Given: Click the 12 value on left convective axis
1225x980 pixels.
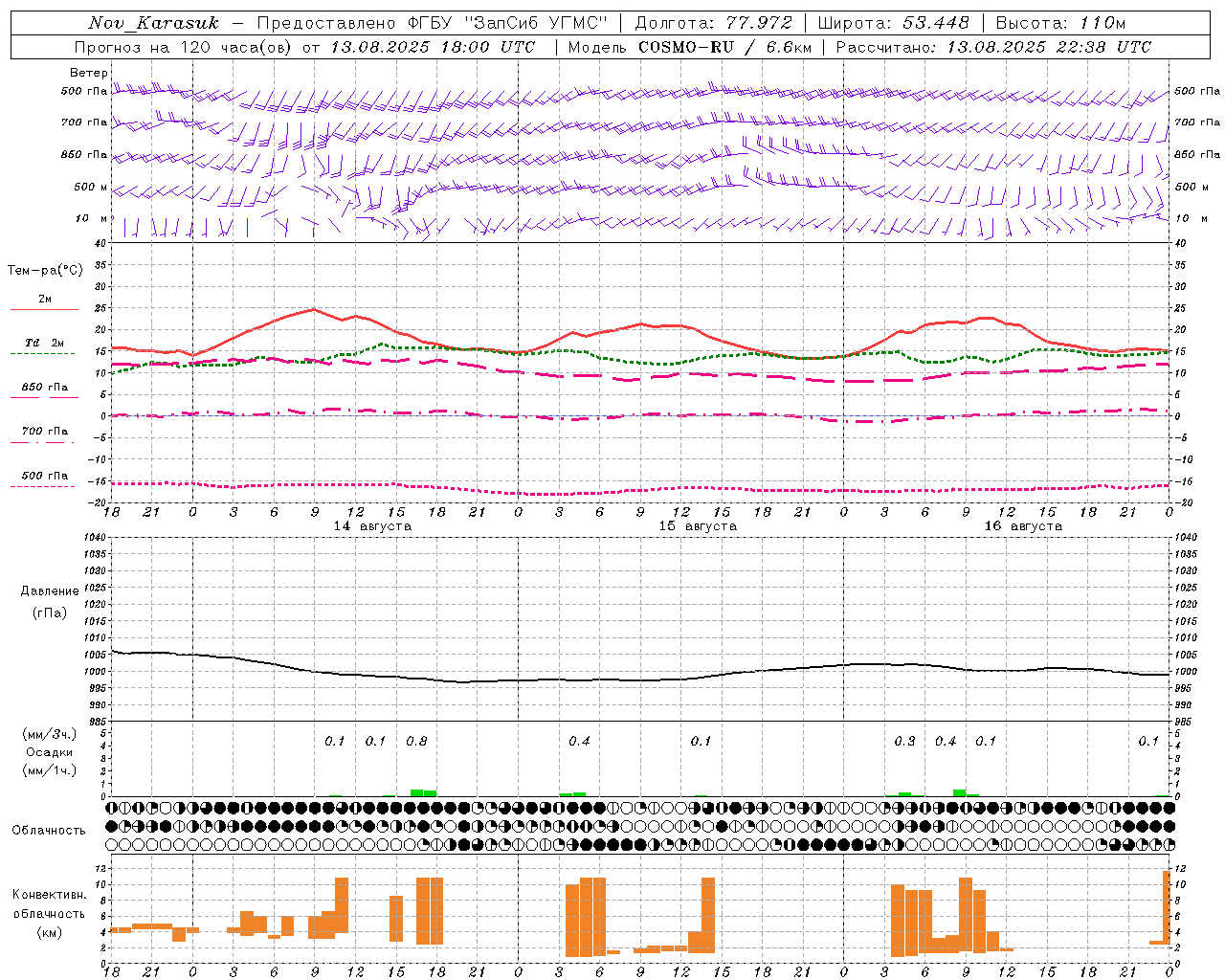Looking at the screenshot, I should [x=100, y=869].
